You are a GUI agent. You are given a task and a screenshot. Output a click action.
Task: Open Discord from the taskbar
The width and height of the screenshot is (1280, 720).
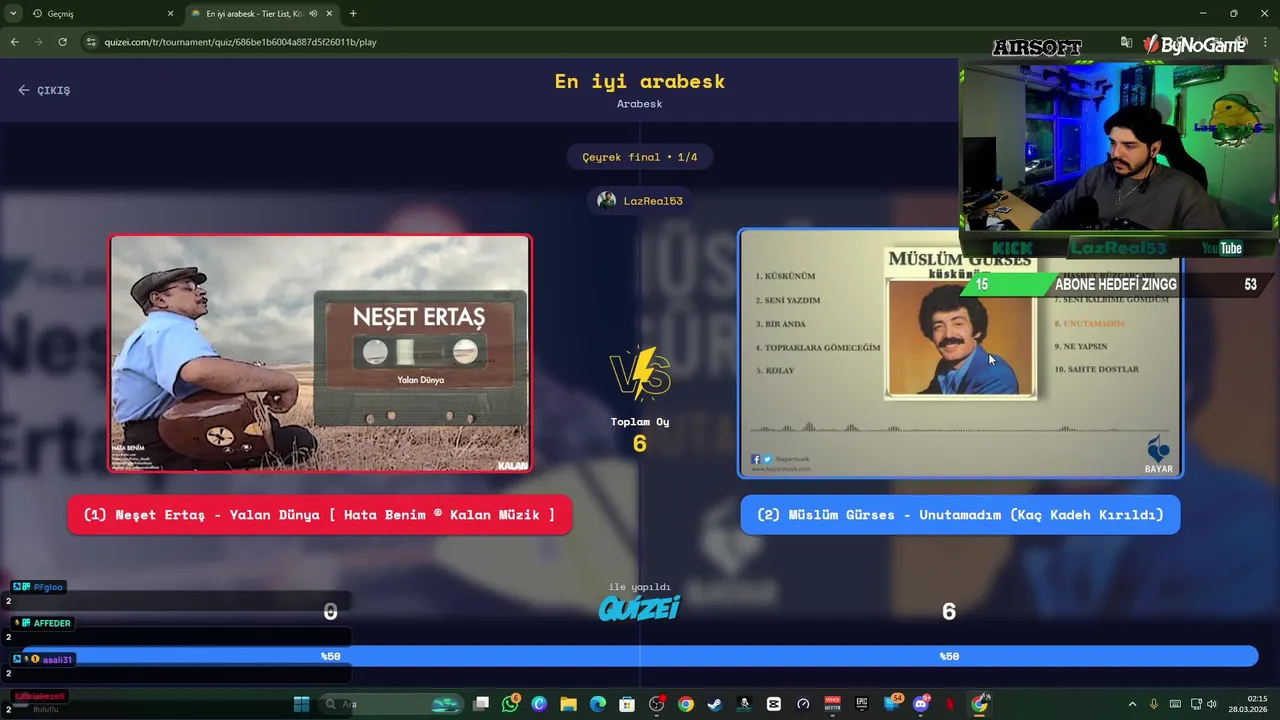[920, 704]
